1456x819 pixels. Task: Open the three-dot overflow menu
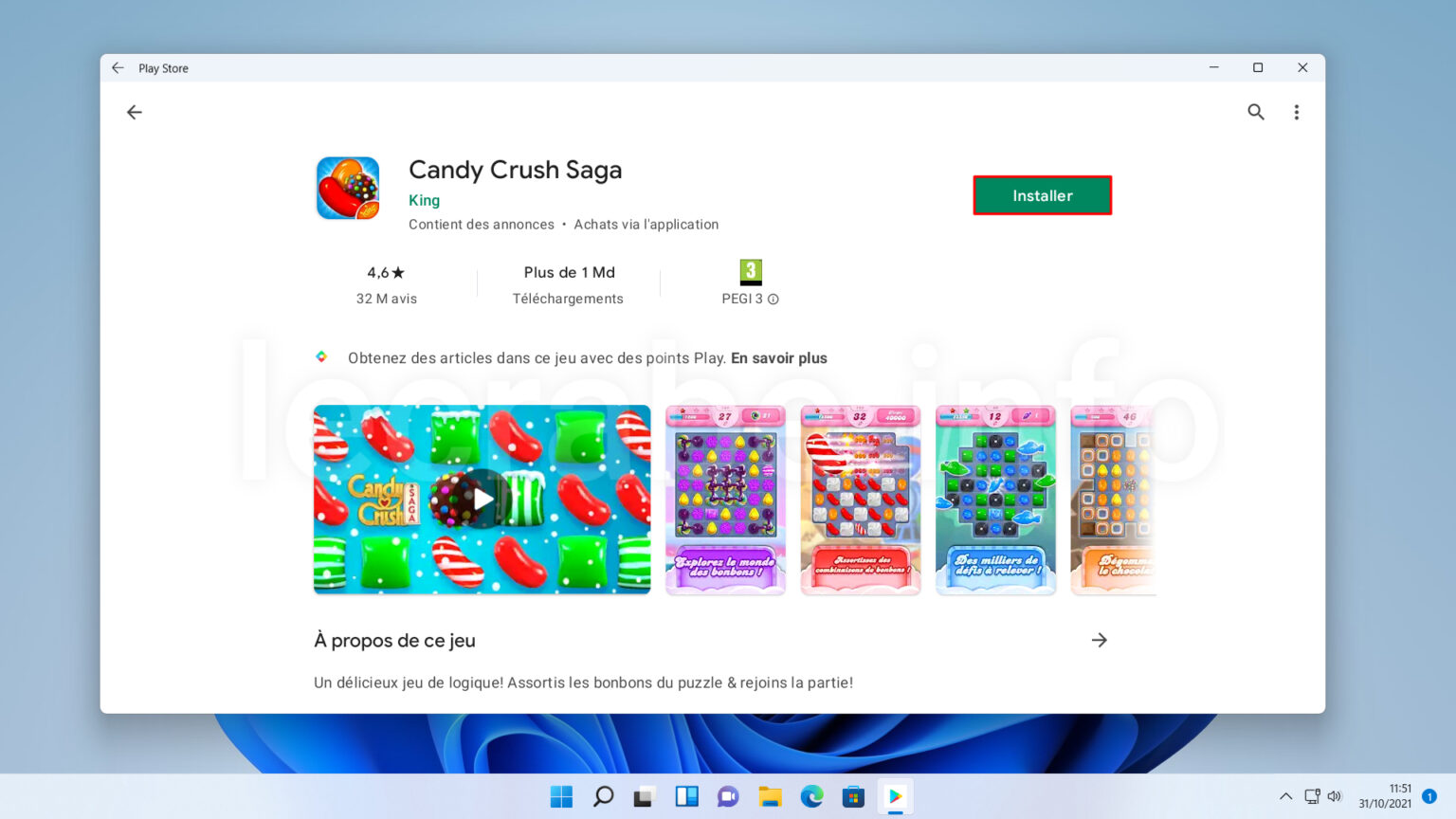[1297, 112]
